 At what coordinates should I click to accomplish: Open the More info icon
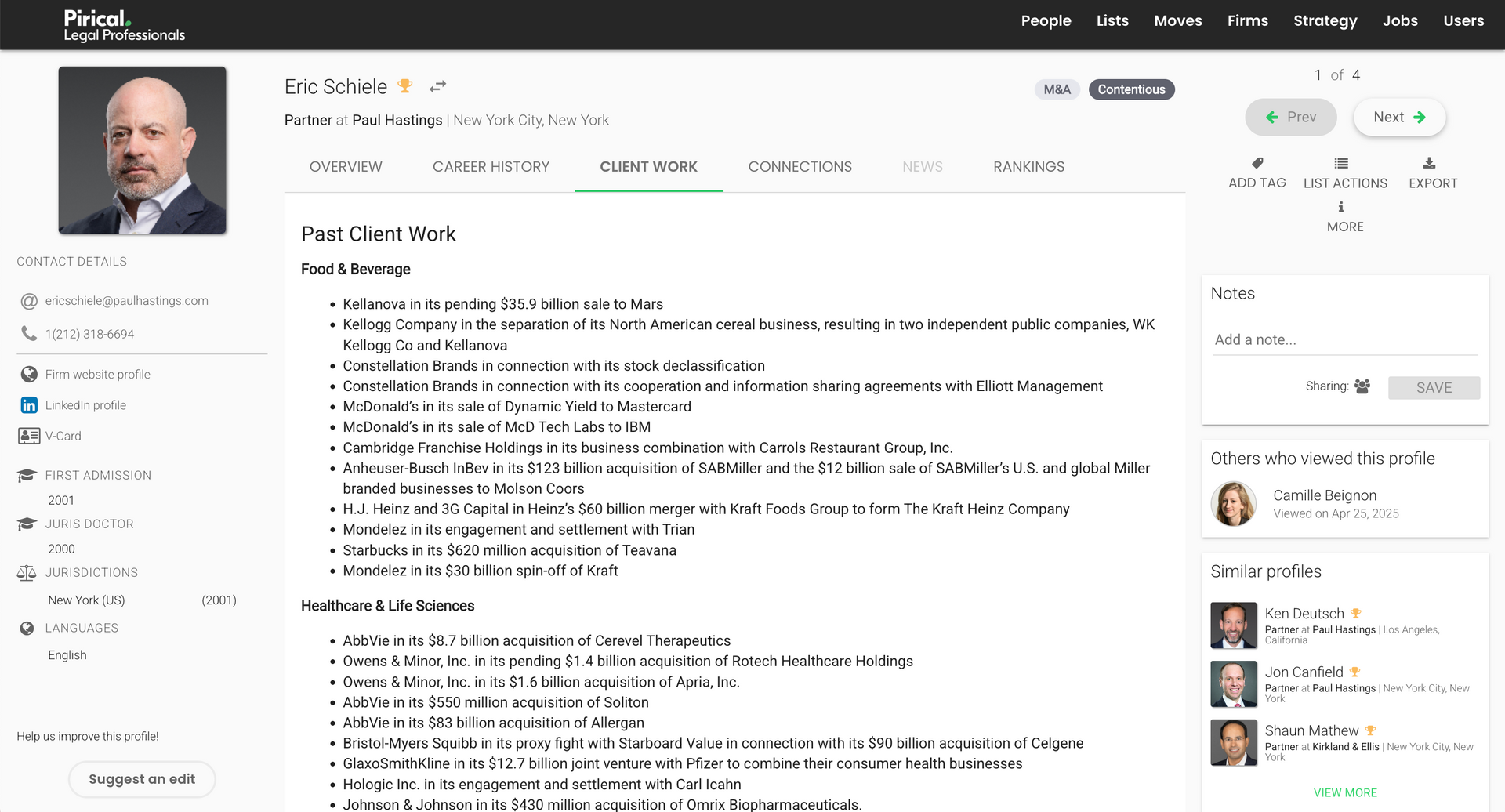point(1341,207)
